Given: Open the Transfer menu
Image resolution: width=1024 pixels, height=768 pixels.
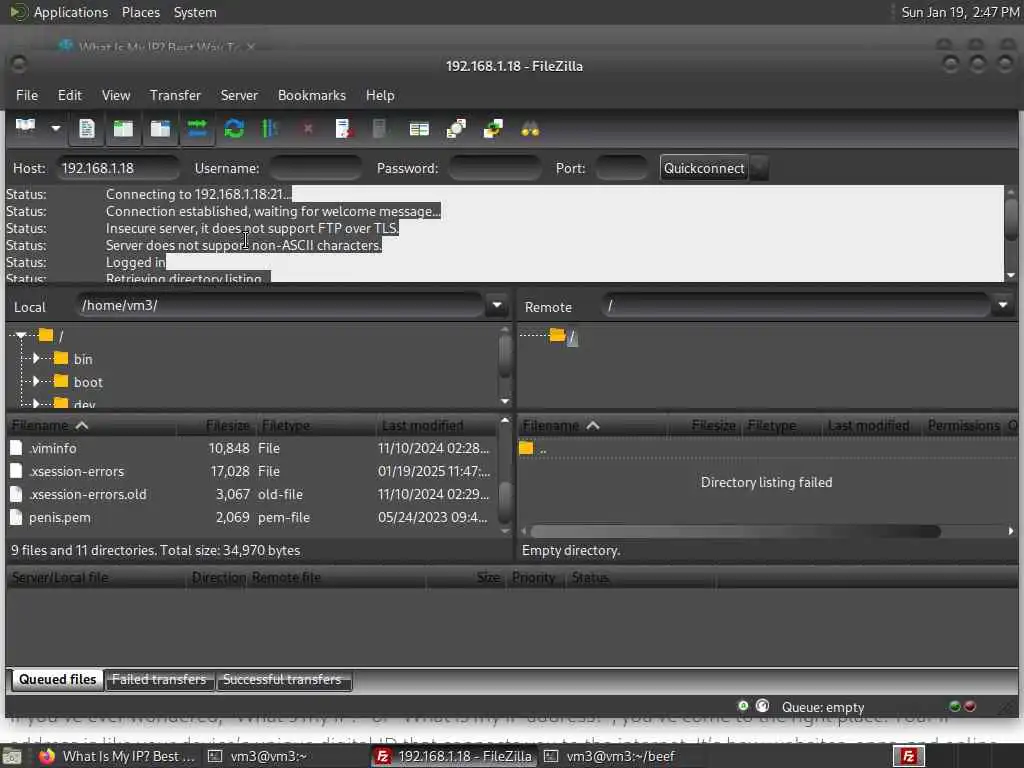Looking at the screenshot, I should coord(175,95).
